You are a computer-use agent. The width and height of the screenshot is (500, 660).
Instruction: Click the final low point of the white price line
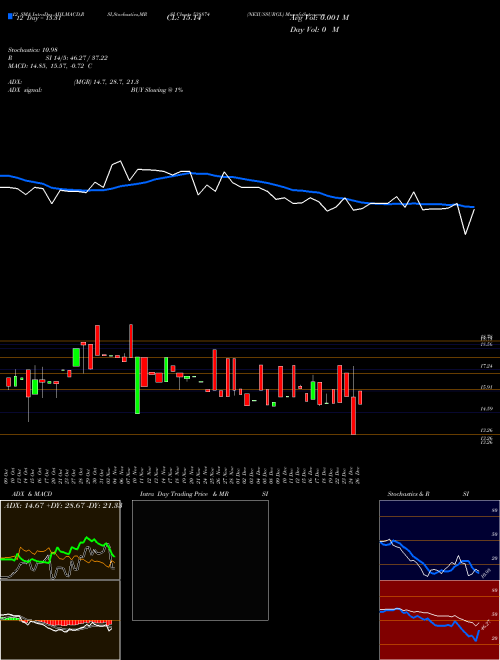(x=465, y=234)
